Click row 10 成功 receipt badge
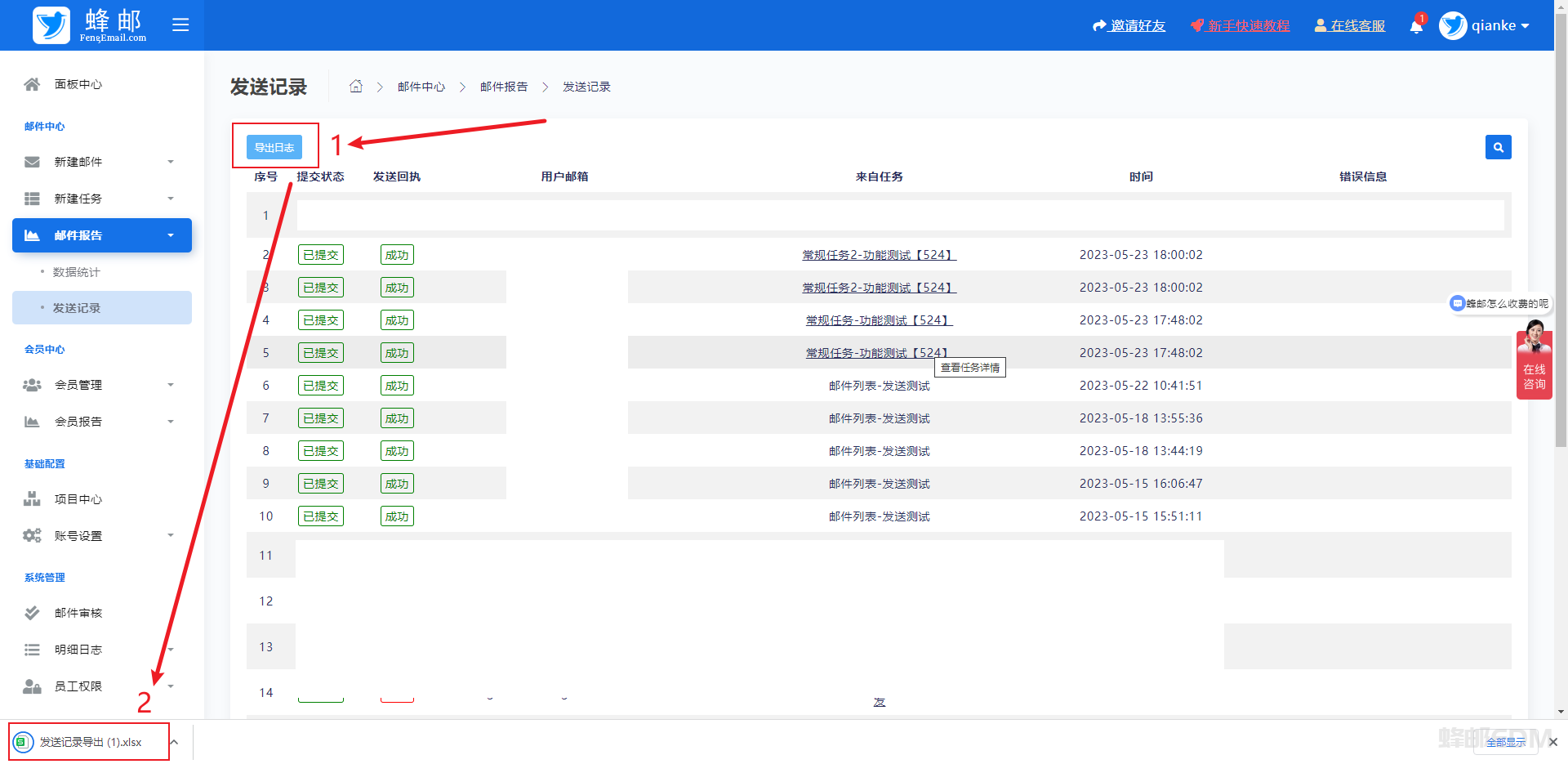Screen dimensions: 1568x764 [397, 516]
